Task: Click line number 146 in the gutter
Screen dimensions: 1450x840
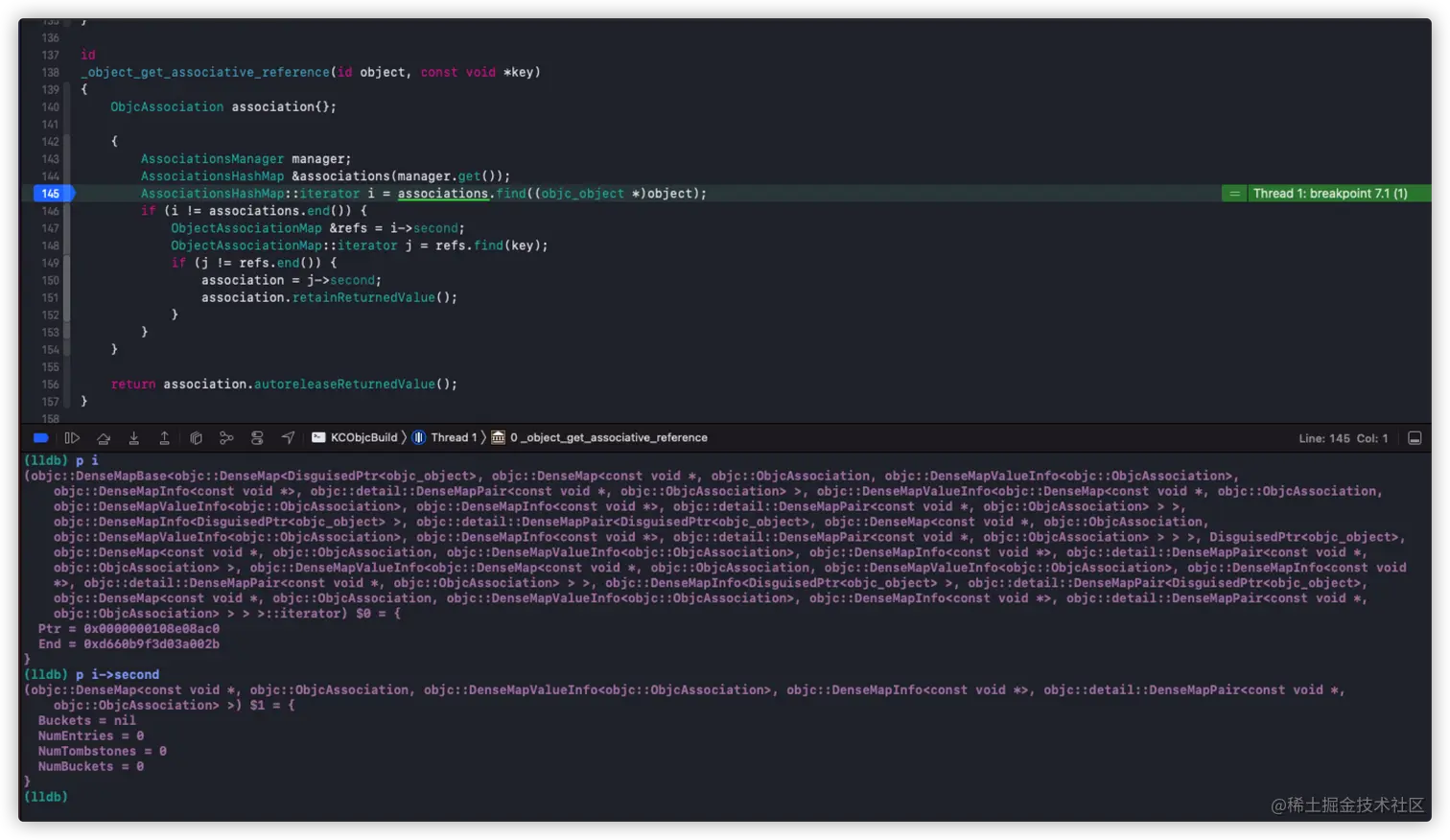Action: 51,211
